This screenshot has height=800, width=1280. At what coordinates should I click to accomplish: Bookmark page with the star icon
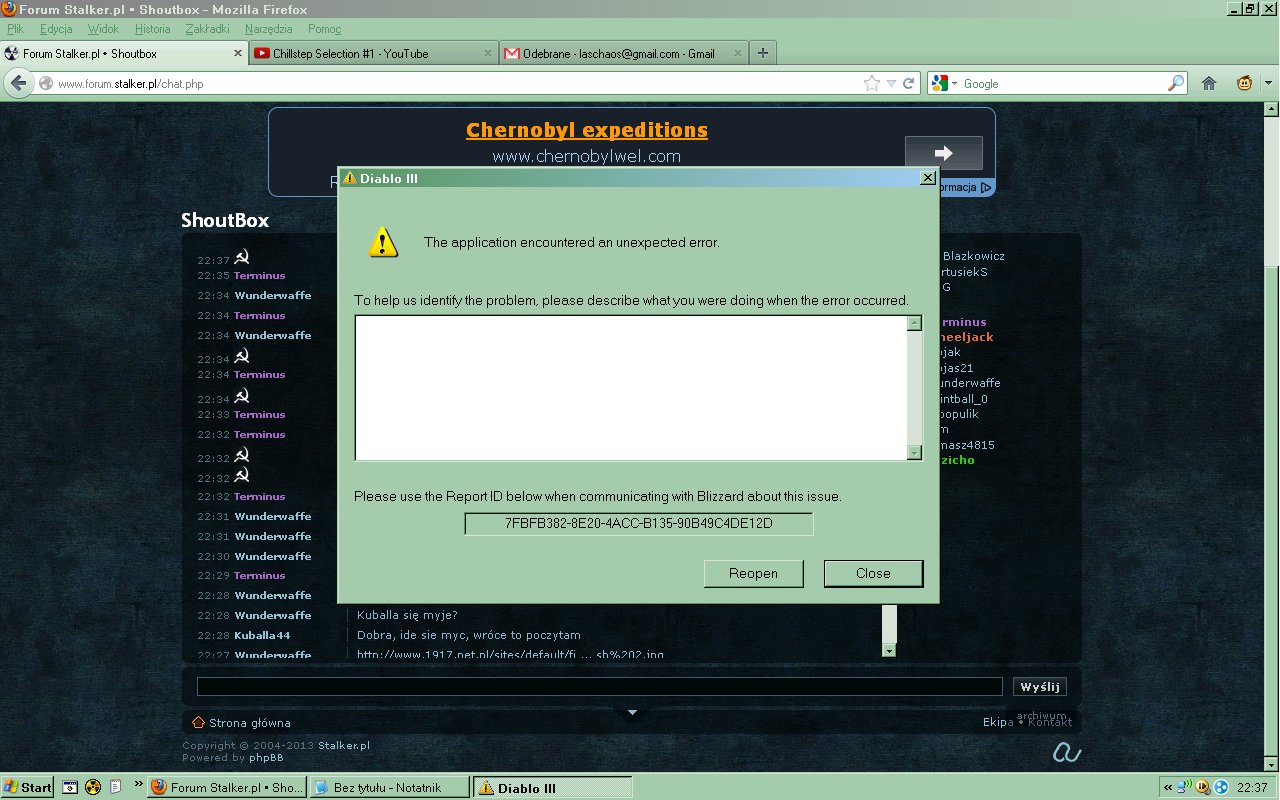872,84
